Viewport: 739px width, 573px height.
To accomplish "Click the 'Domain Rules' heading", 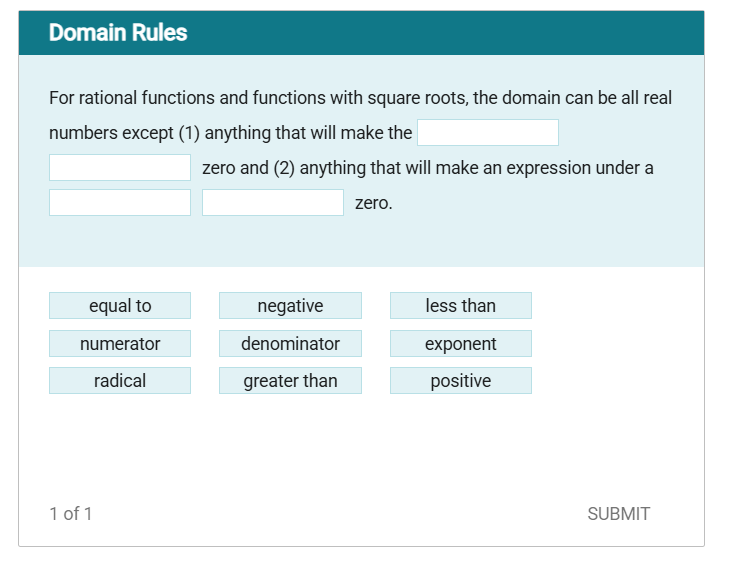I will point(118,33).
